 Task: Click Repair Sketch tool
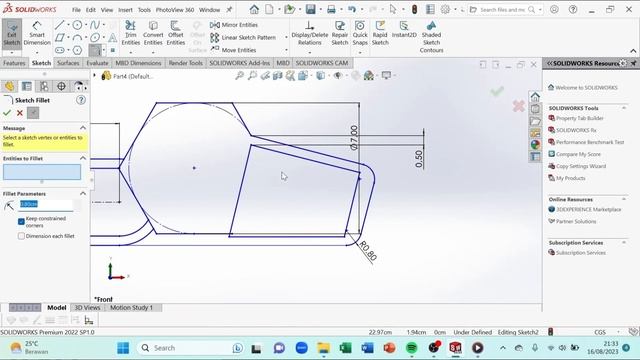pos(340,34)
